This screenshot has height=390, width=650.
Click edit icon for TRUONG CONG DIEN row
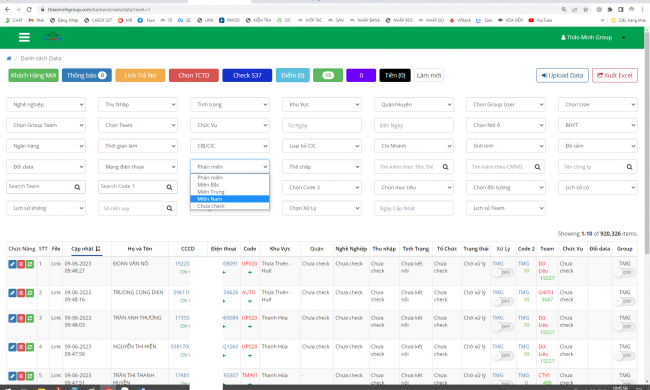pyautogui.click(x=12, y=293)
